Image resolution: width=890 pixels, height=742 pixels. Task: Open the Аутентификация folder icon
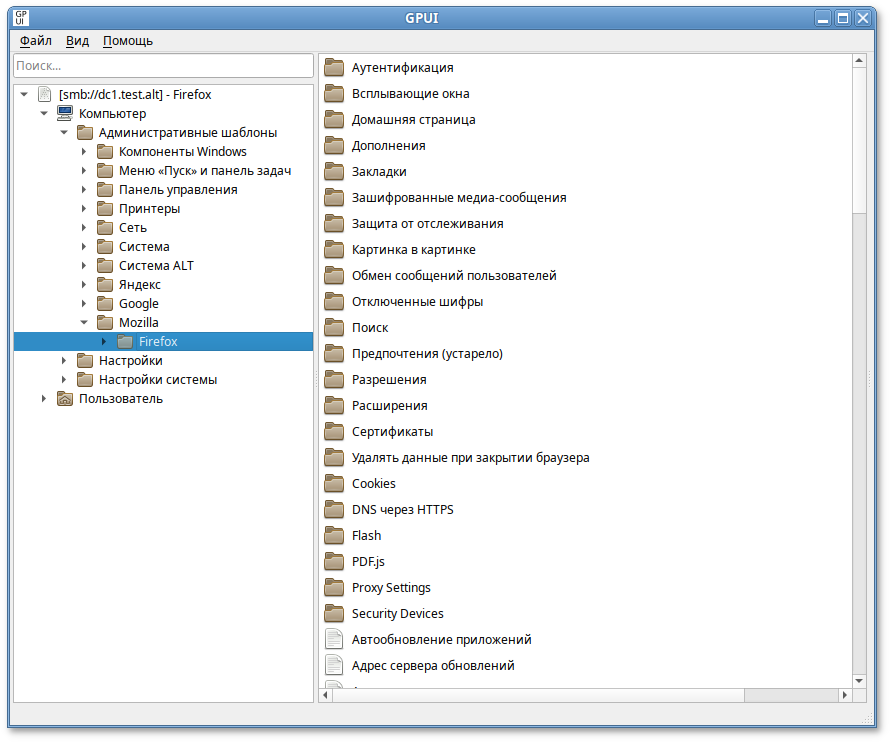(334, 67)
